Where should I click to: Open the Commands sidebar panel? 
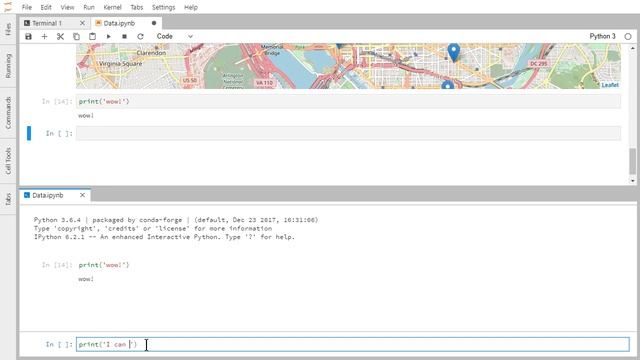(9, 113)
